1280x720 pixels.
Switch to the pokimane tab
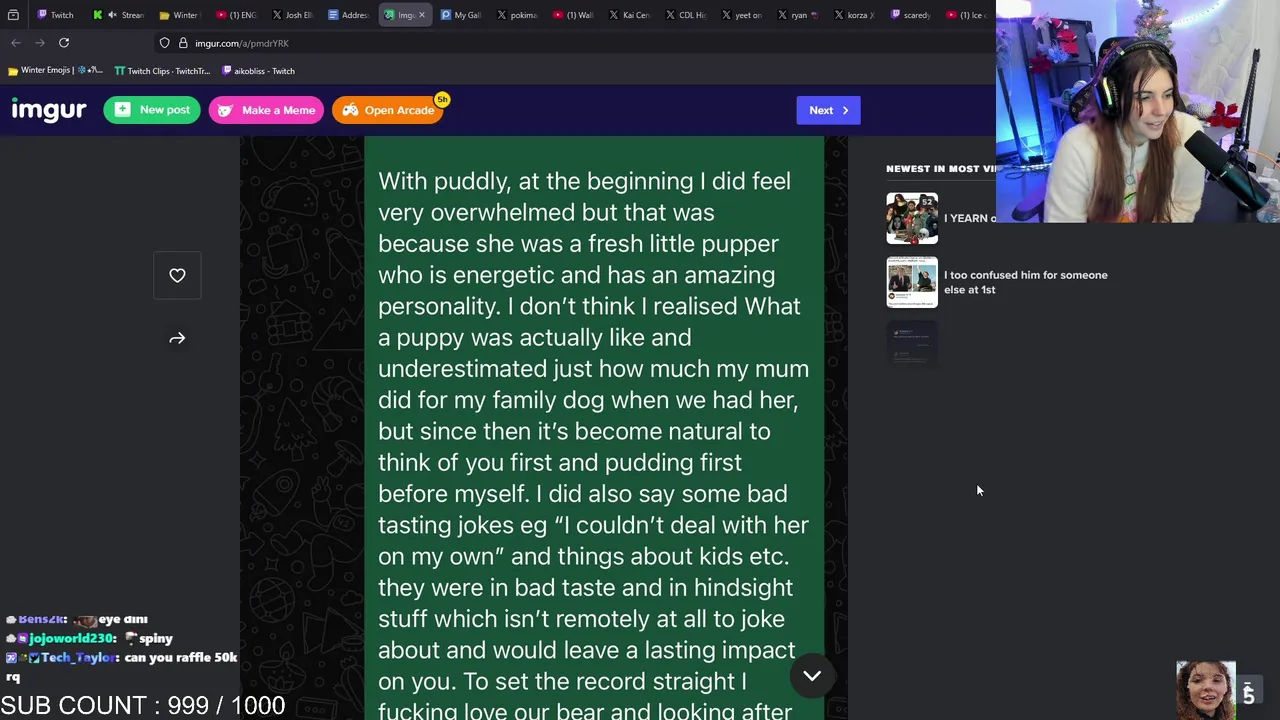coord(515,15)
